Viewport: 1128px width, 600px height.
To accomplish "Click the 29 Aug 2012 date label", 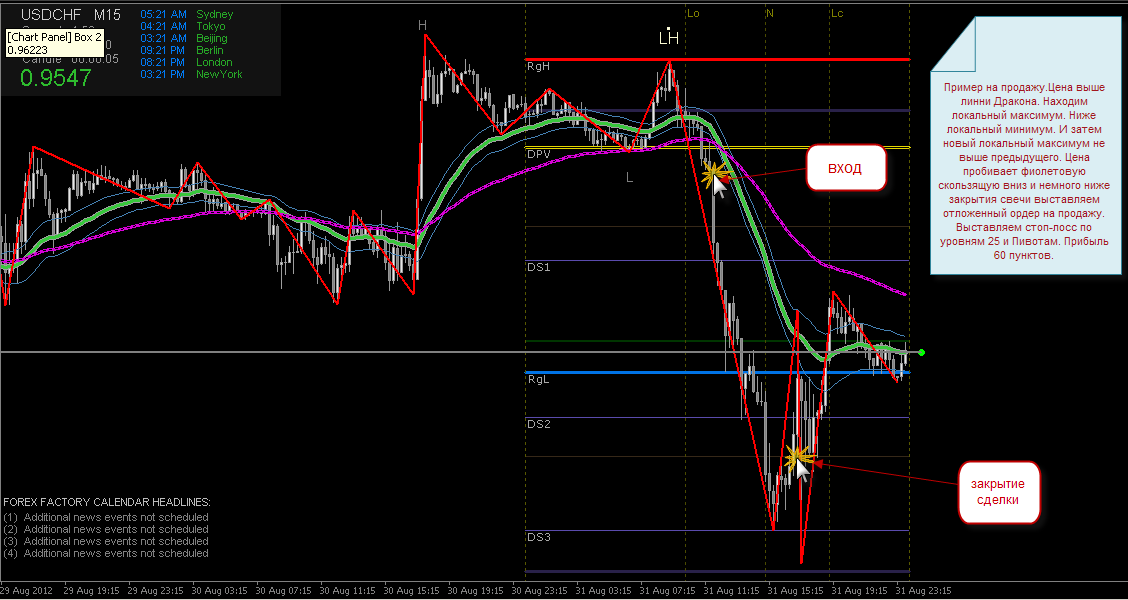I will (26, 591).
